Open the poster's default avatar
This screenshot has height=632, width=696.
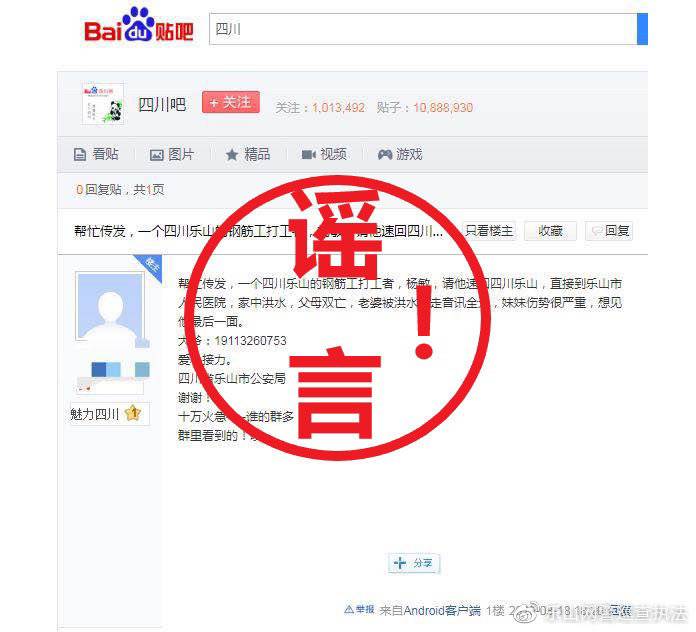click(110, 306)
